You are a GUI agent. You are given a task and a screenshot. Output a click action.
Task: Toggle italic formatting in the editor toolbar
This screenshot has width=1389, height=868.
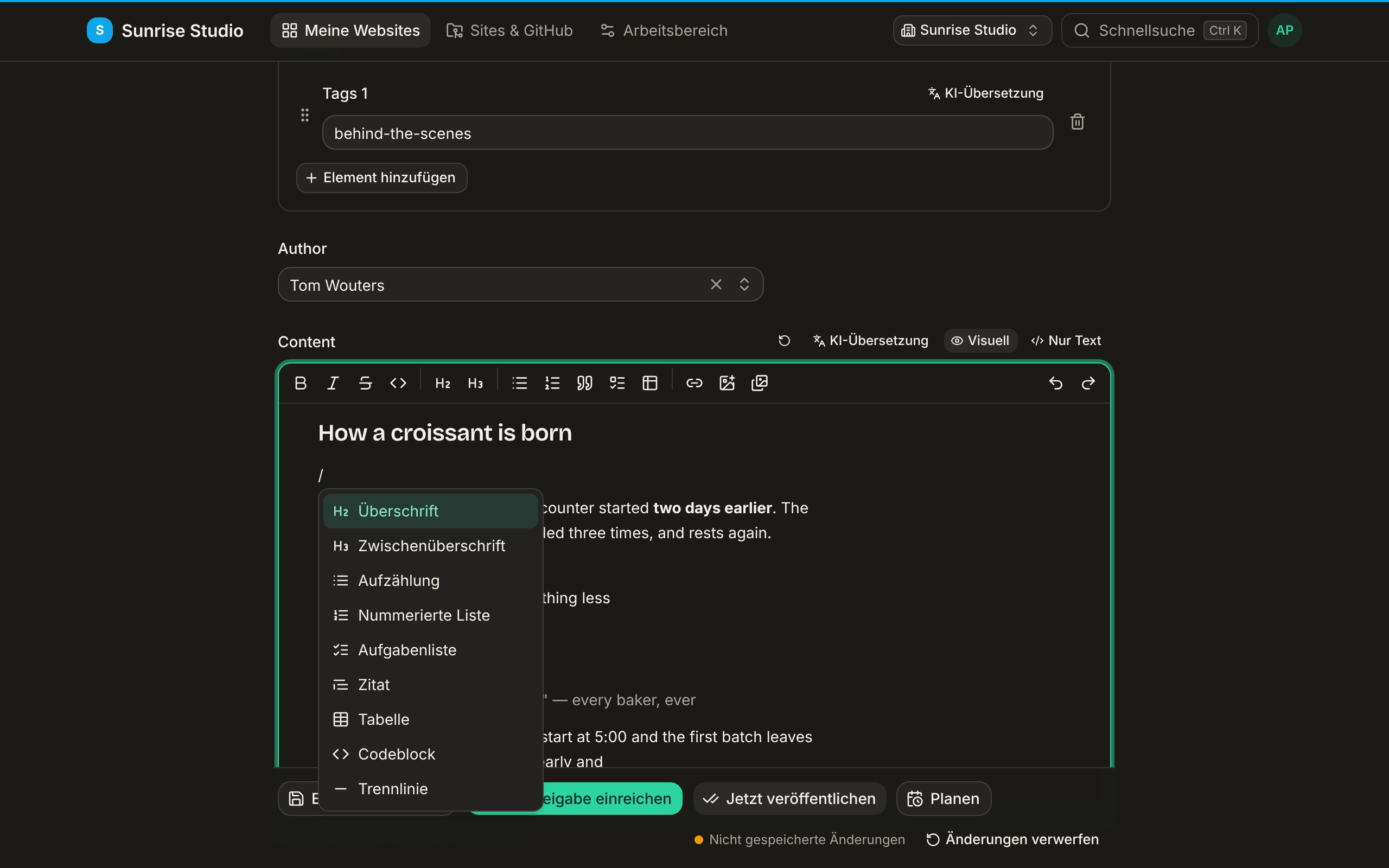[x=333, y=383]
